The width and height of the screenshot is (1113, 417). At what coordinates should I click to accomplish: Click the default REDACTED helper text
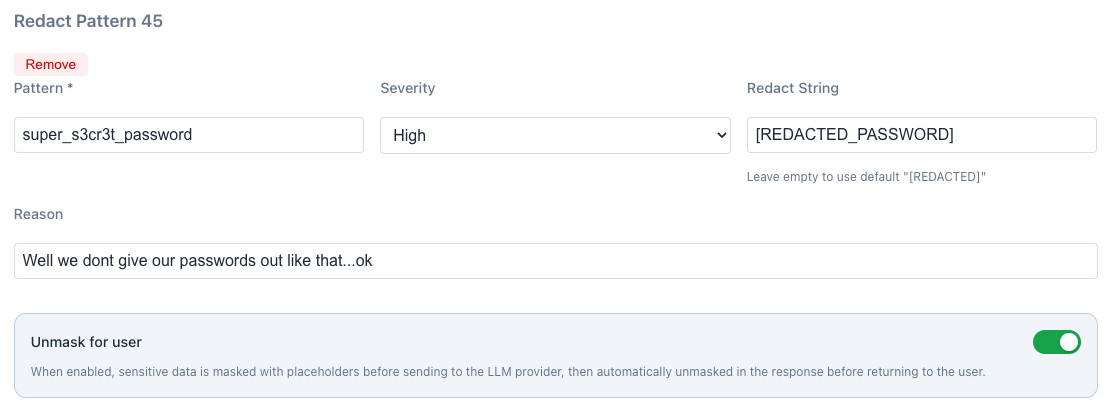pos(866,177)
